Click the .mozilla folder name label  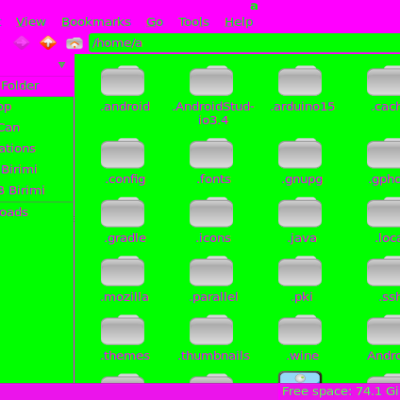click(x=124, y=297)
